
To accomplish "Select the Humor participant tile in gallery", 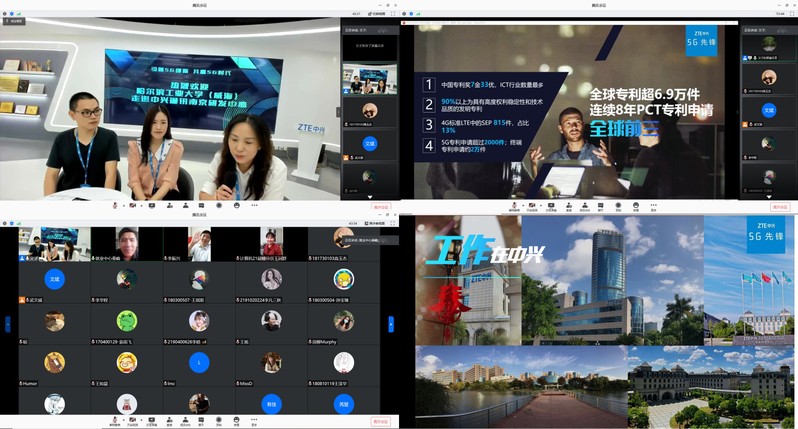I will 54,366.
